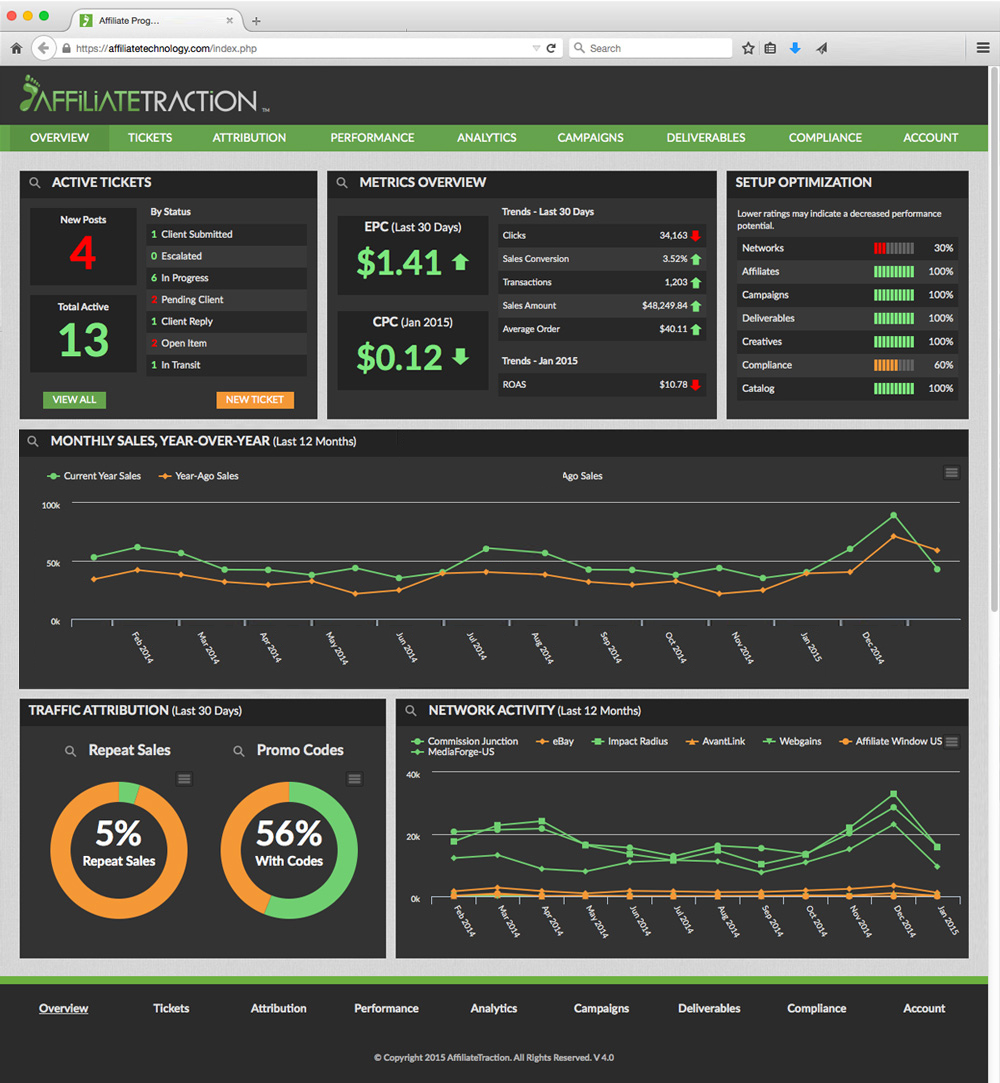Open the bookmarks list icon
This screenshot has height=1083, width=1000.
(x=770, y=48)
